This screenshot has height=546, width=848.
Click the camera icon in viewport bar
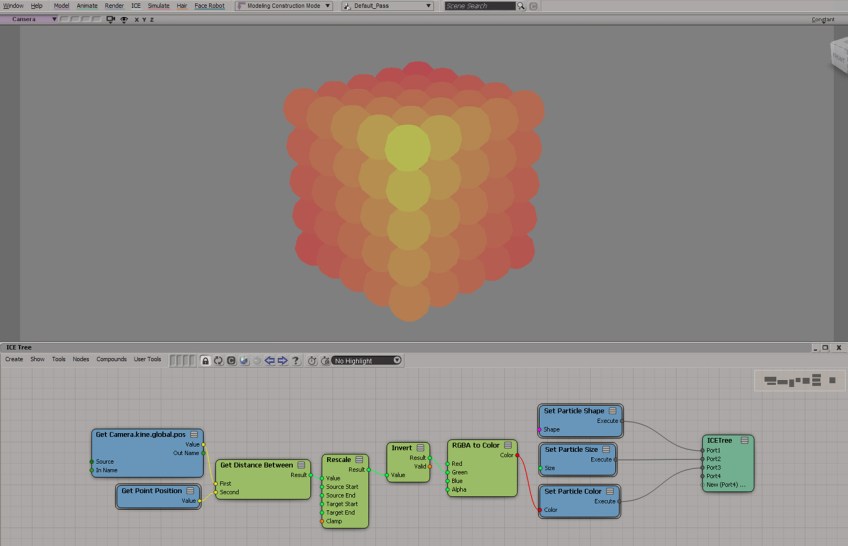(110, 19)
